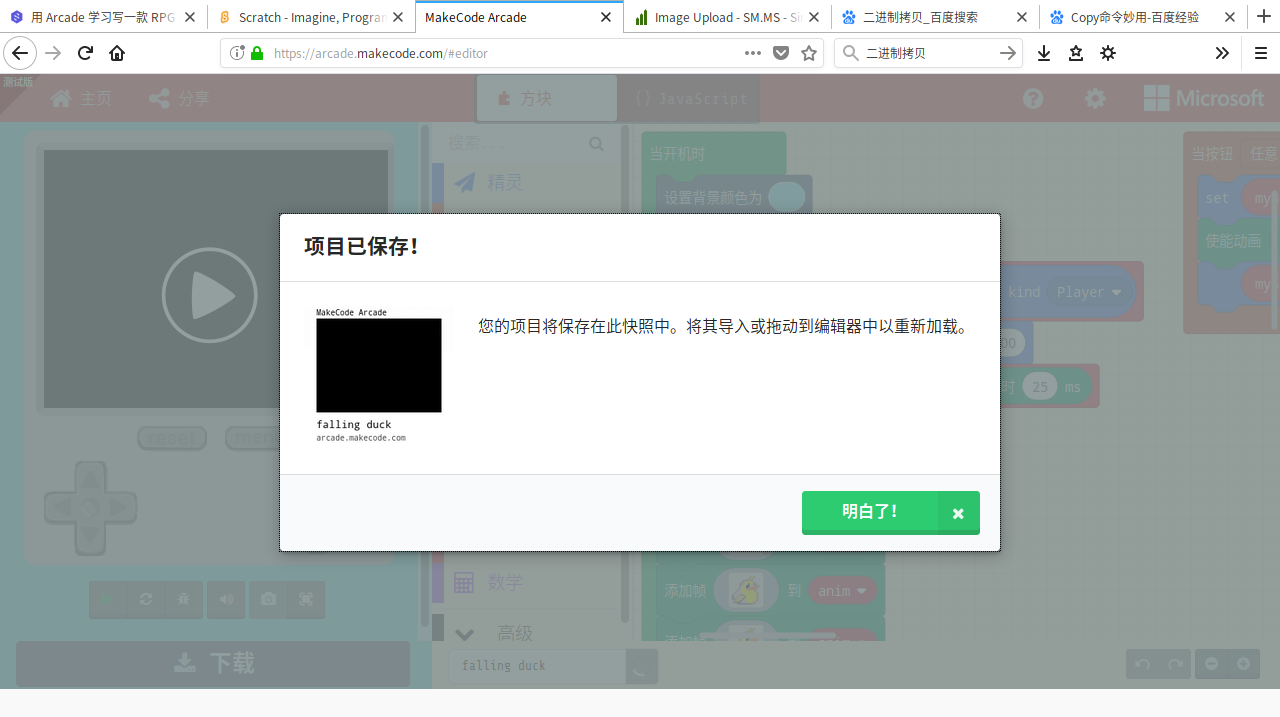The image size is (1280, 717).
Task: Show more toolbar items chevron
Action: pyautogui.click(x=1222, y=53)
